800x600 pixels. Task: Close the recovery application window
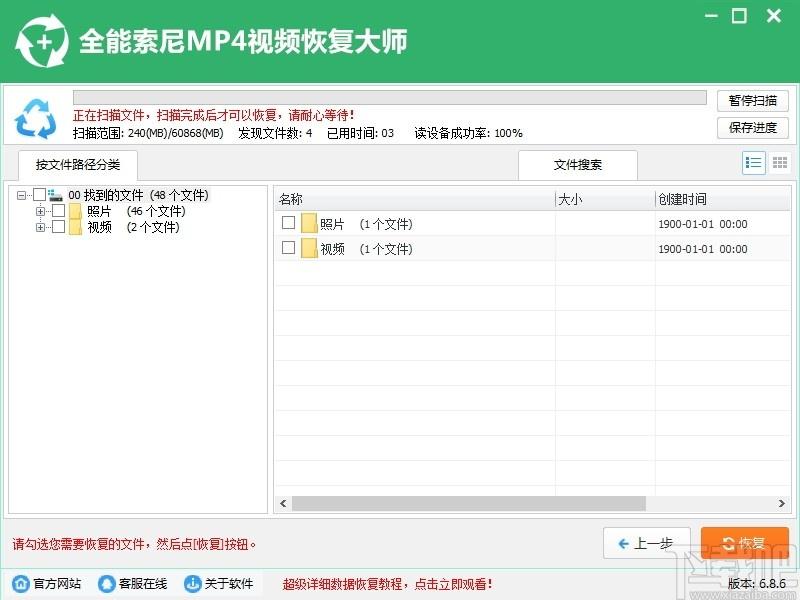[774, 16]
